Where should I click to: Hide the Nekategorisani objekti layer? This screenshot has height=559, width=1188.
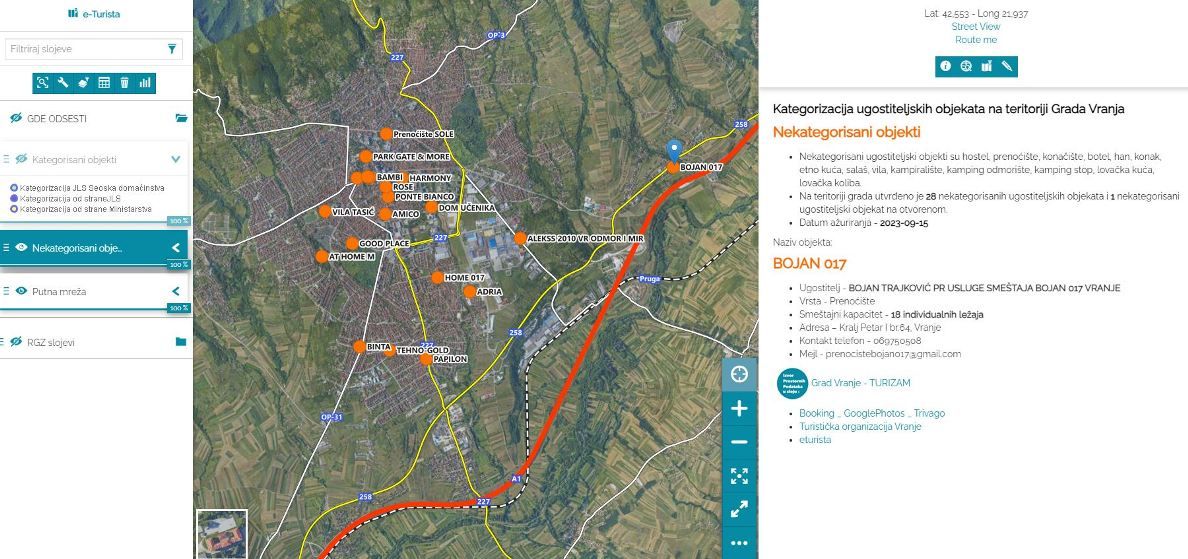click(x=21, y=247)
